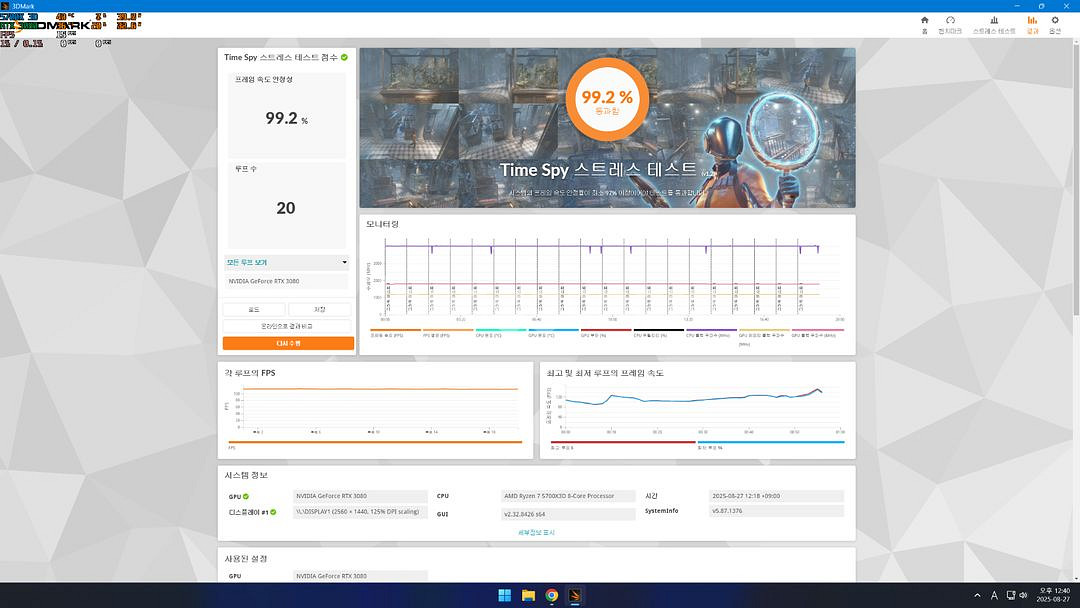Click the 프레임 속도 안정성 99.2 % value
1080x608 pixels.
click(287, 118)
